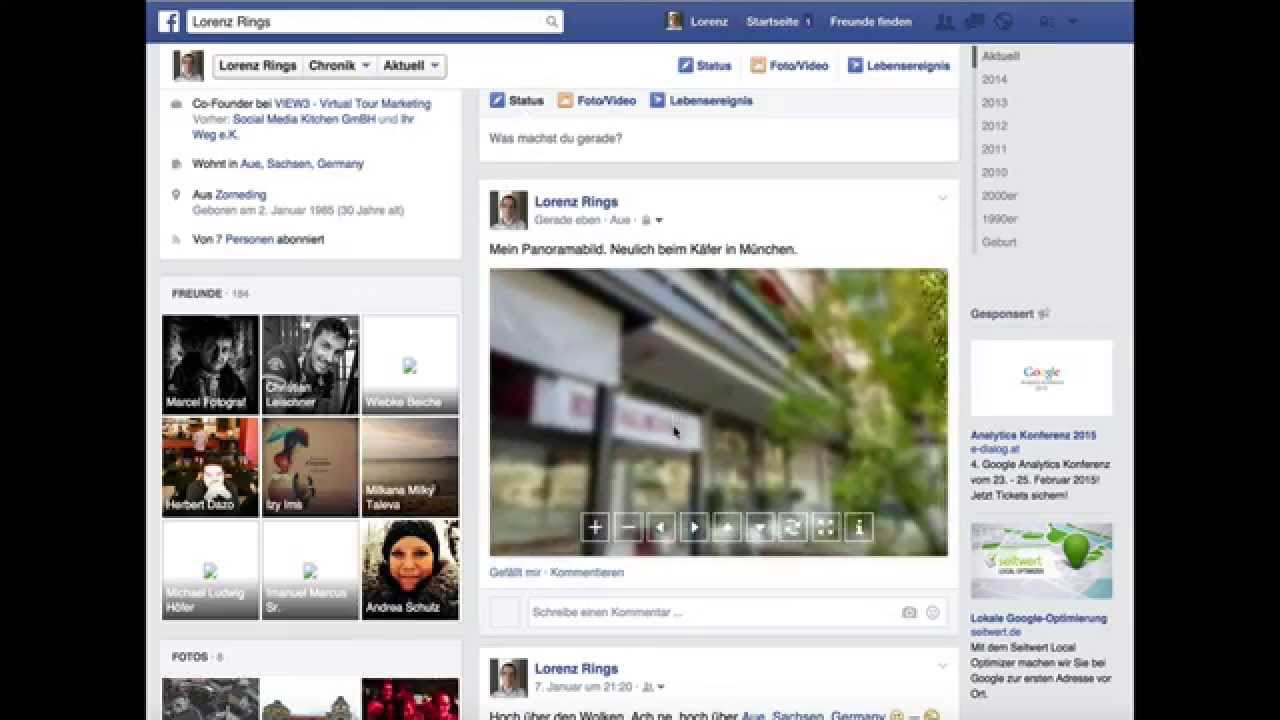Viewport: 1280px width, 720px height.
Task: Open post options chevron on panorama post
Action: [942, 198]
